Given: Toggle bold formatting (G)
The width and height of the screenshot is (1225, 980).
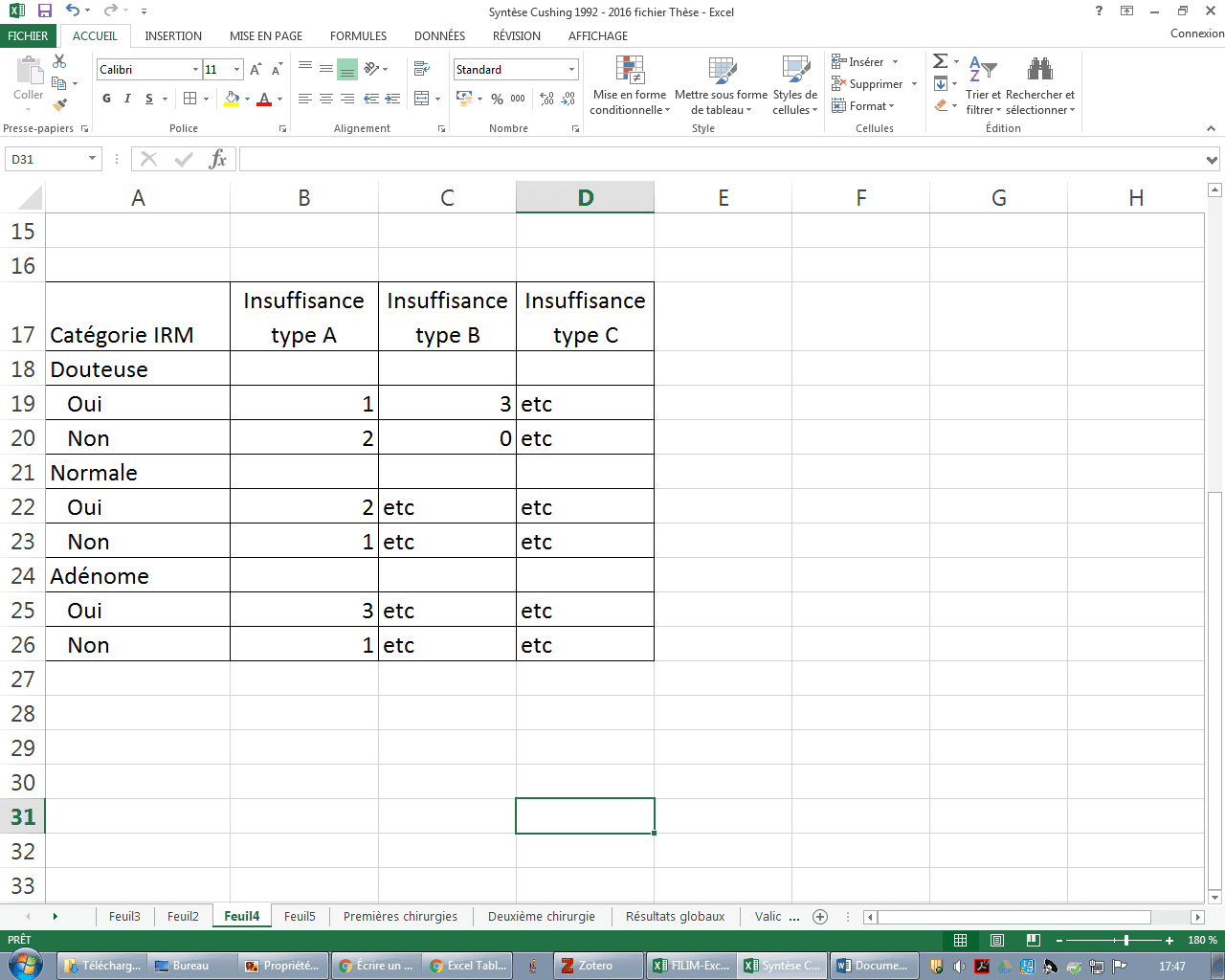Looking at the screenshot, I should point(106,99).
